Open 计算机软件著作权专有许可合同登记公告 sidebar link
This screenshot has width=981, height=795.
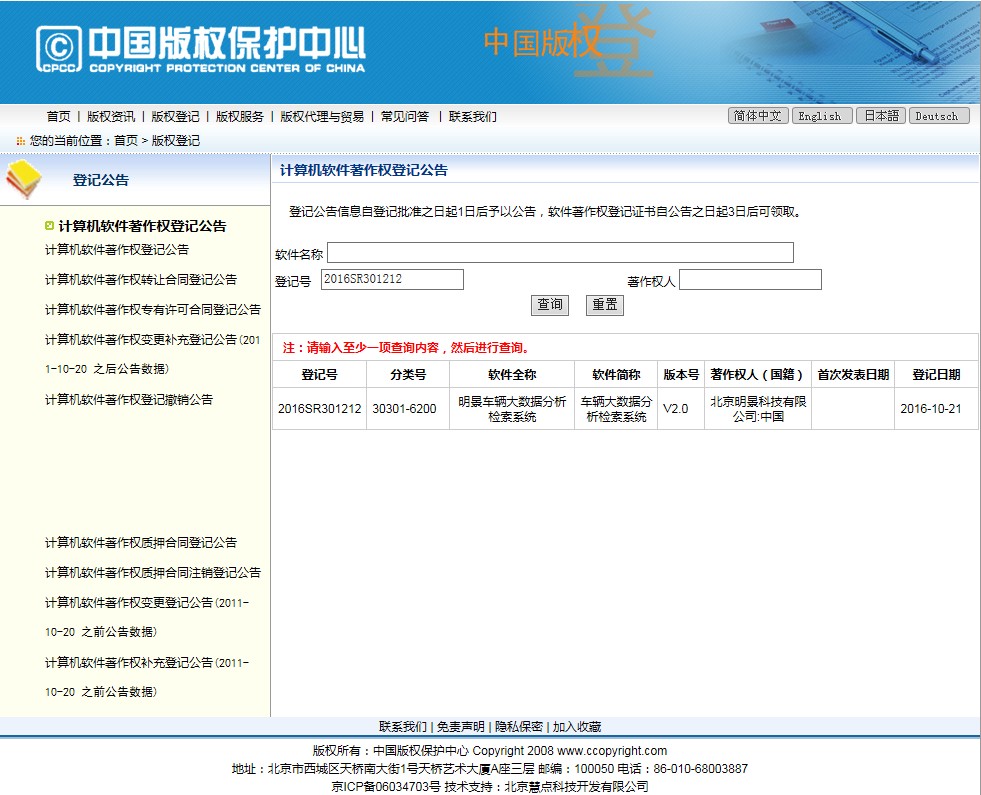coord(153,310)
